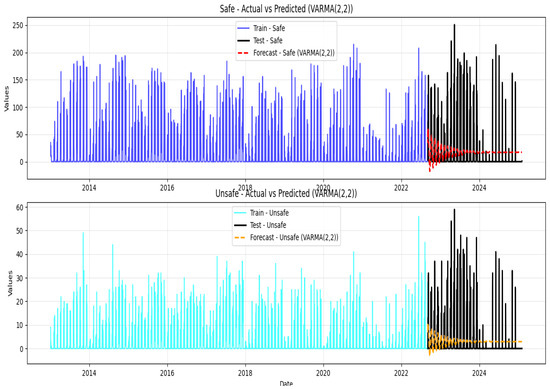Click the red dashed swatch in Safe legend
The width and height of the screenshot is (550, 389).
pyautogui.click(x=243, y=53)
